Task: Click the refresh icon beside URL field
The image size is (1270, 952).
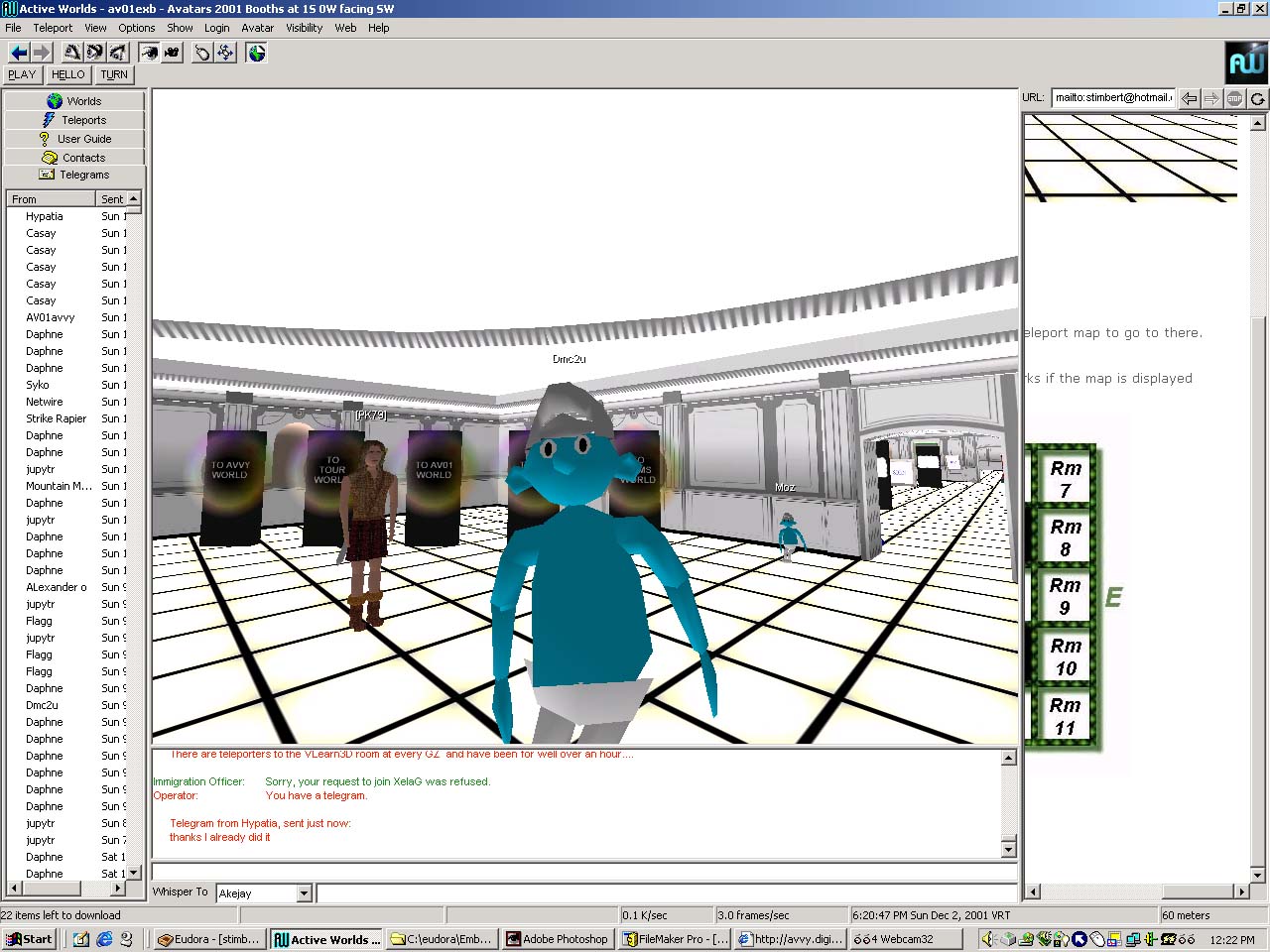Action: coord(1257,98)
